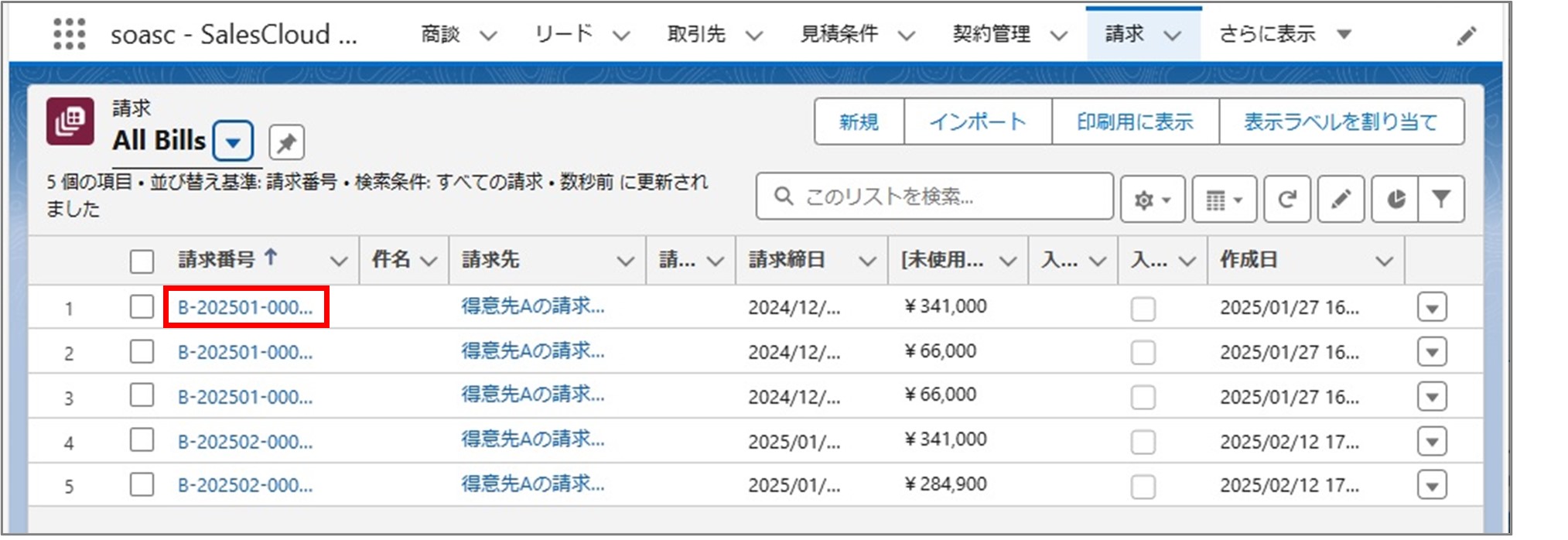Pin the All Bills list view
This screenshot has height=540, width=1568.
(286, 142)
